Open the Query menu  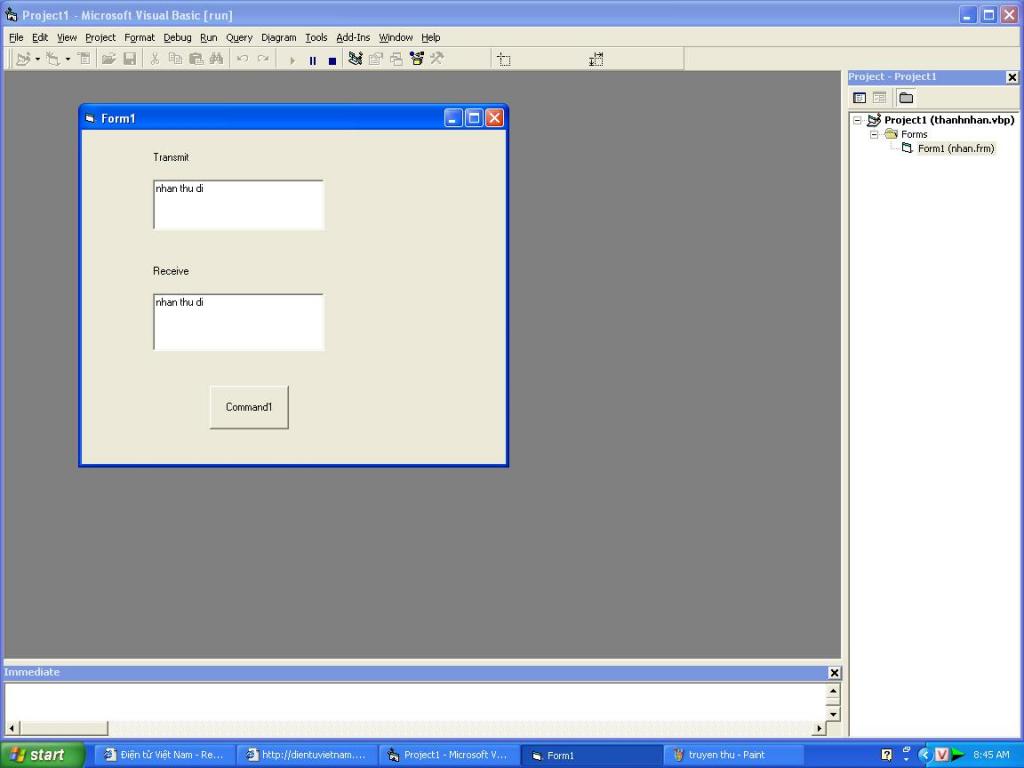click(x=239, y=38)
